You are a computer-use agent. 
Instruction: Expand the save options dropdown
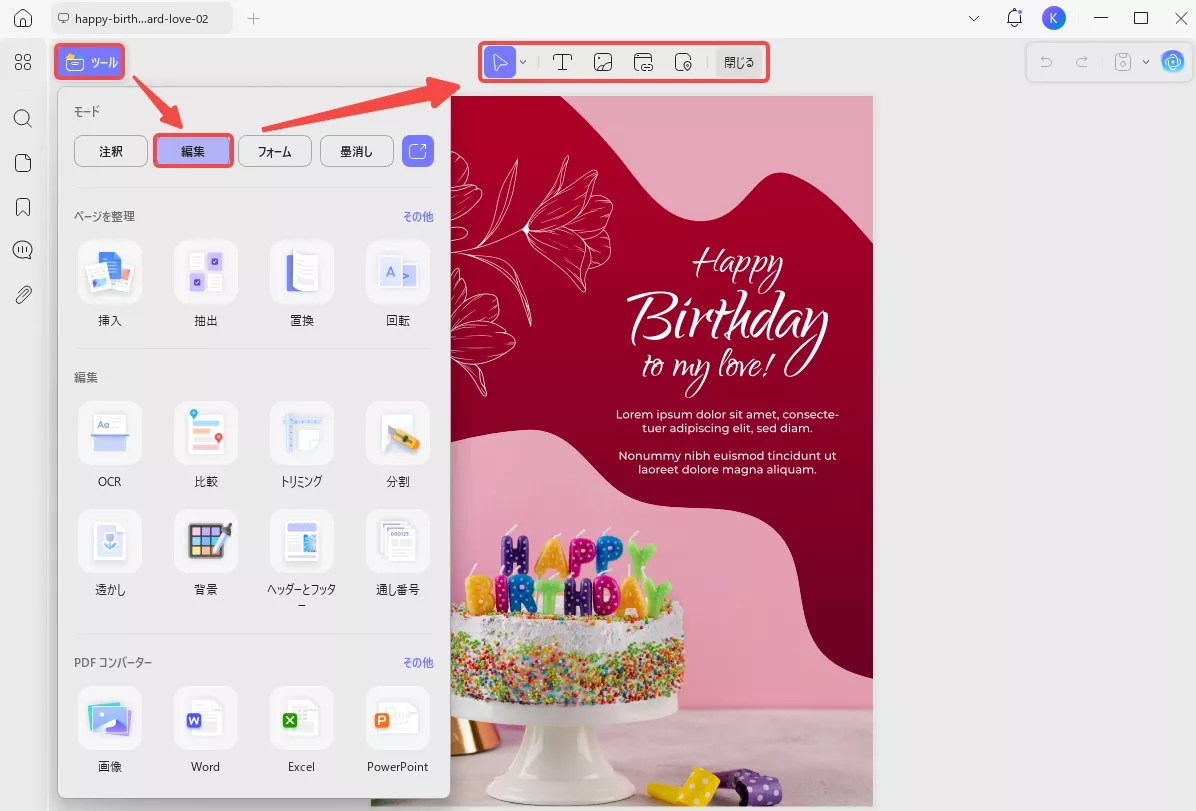pos(1146,61)
